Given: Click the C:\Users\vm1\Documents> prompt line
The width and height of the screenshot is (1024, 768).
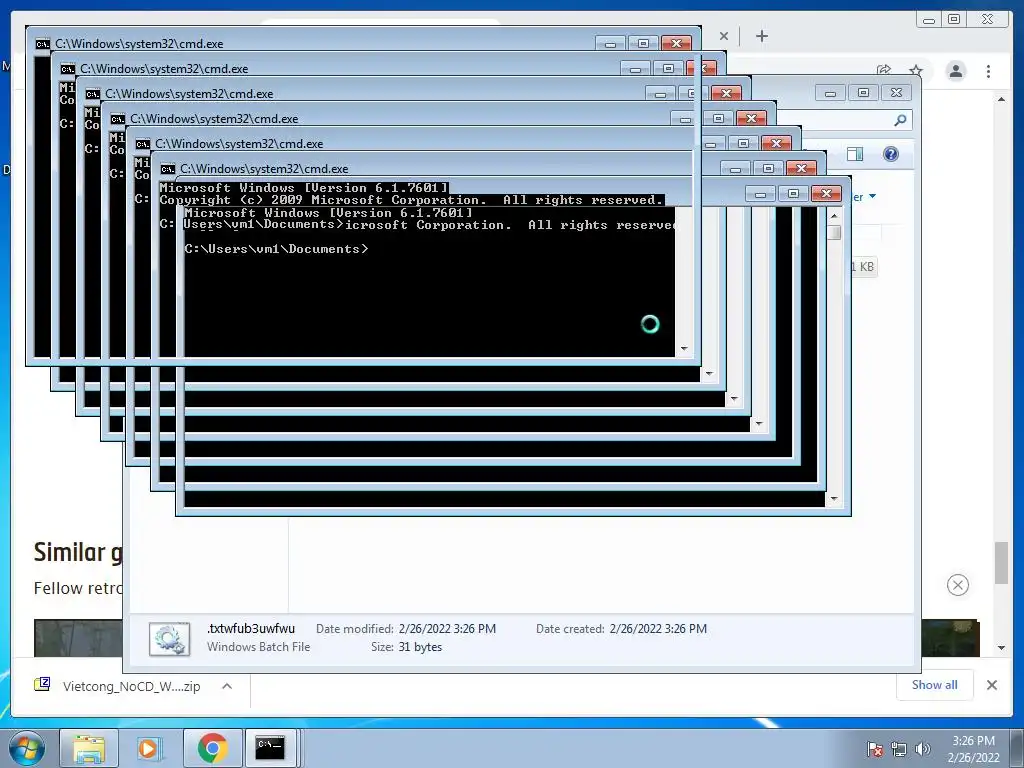Looking at the screenshot, I should pos(276,249).
